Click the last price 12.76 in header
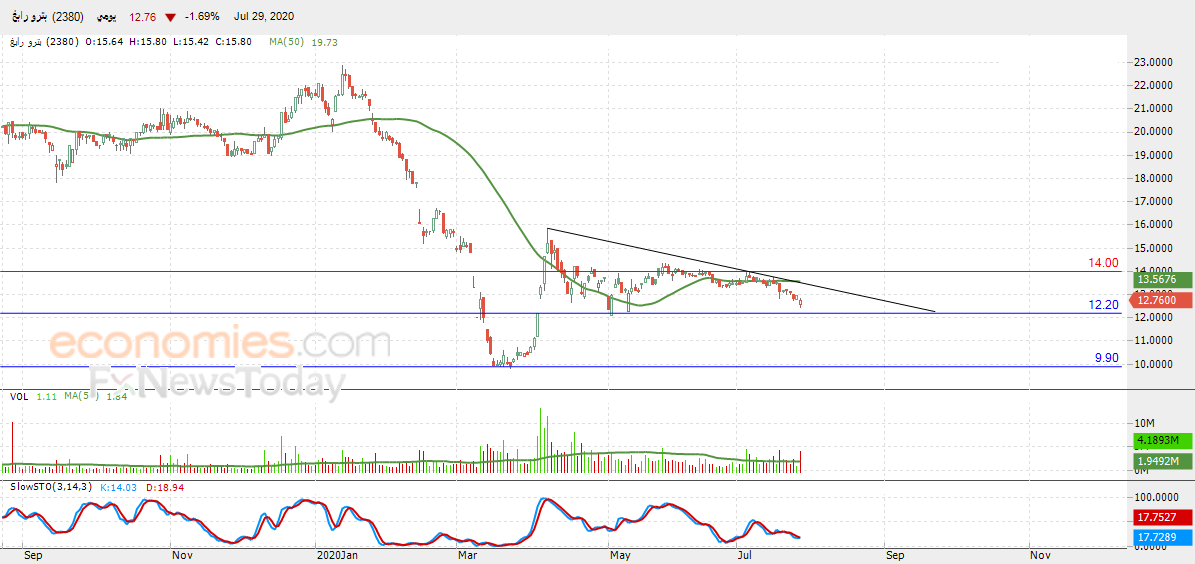This screenshot has height=564, width=1195. (x=141, y=16)
